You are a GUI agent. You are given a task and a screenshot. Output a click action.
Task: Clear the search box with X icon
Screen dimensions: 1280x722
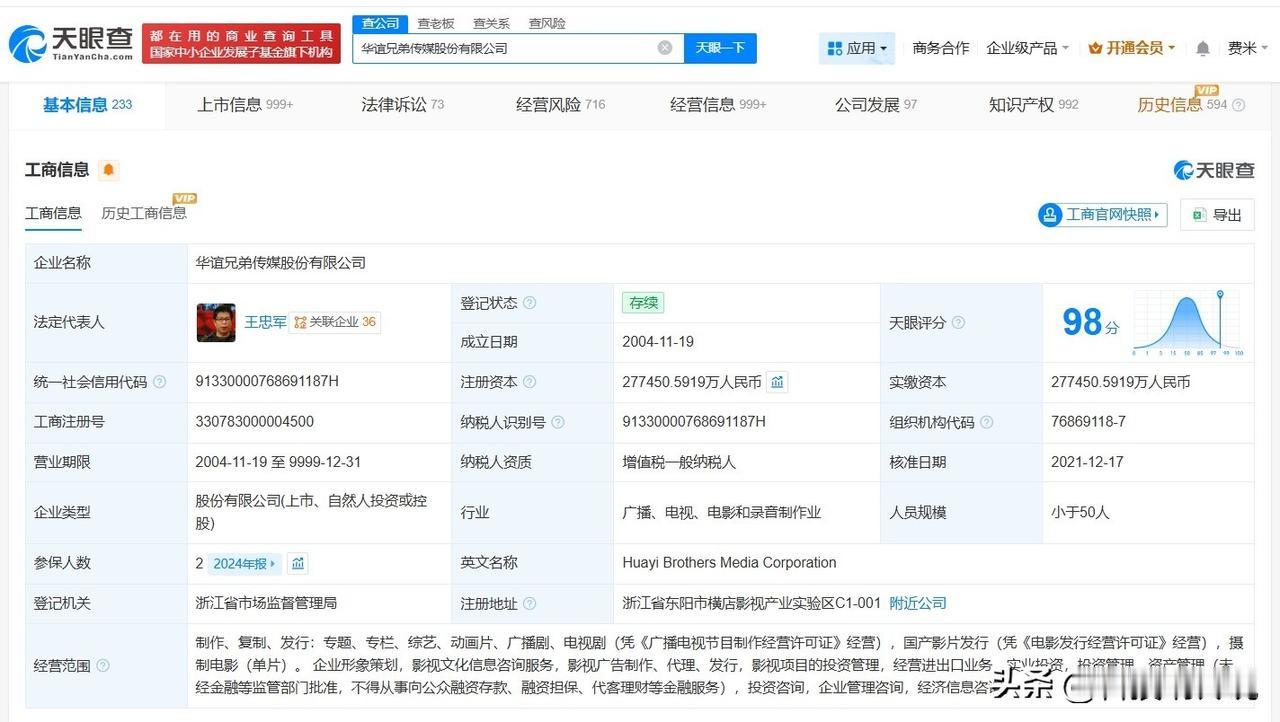coord(665,48)
